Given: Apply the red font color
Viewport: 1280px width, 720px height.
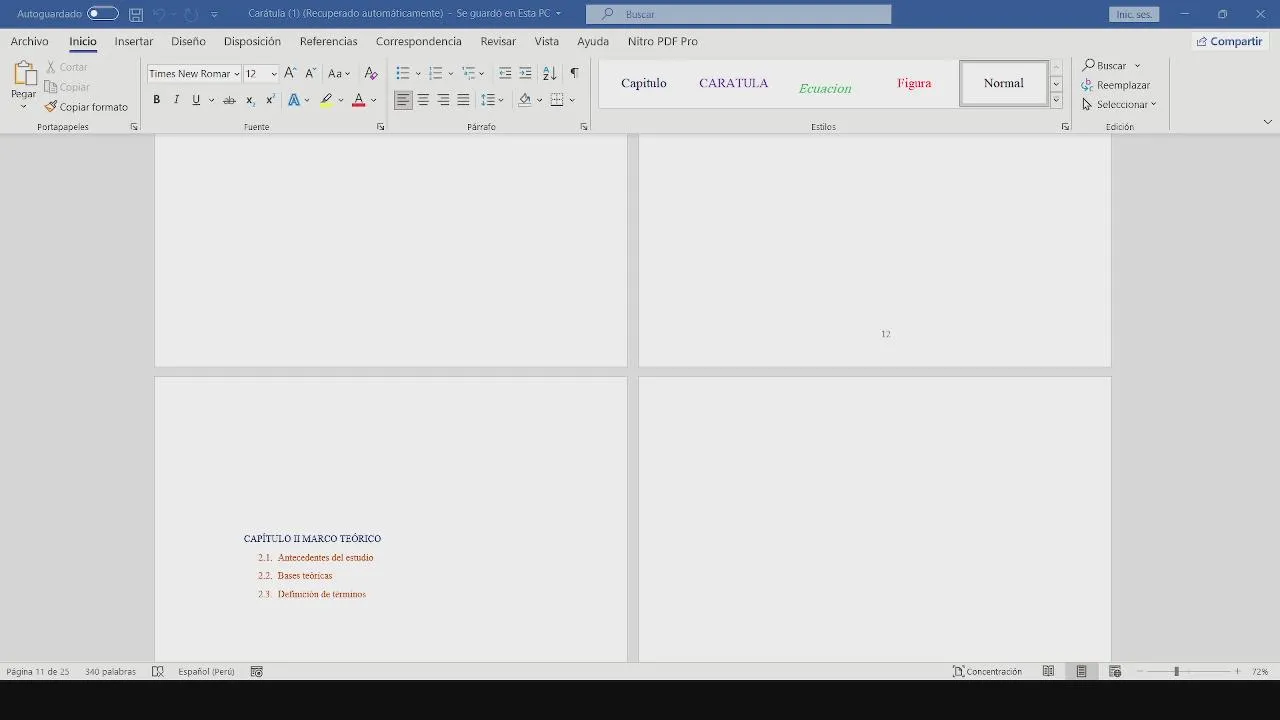Looking at the screenshot, I should (358, 100).
